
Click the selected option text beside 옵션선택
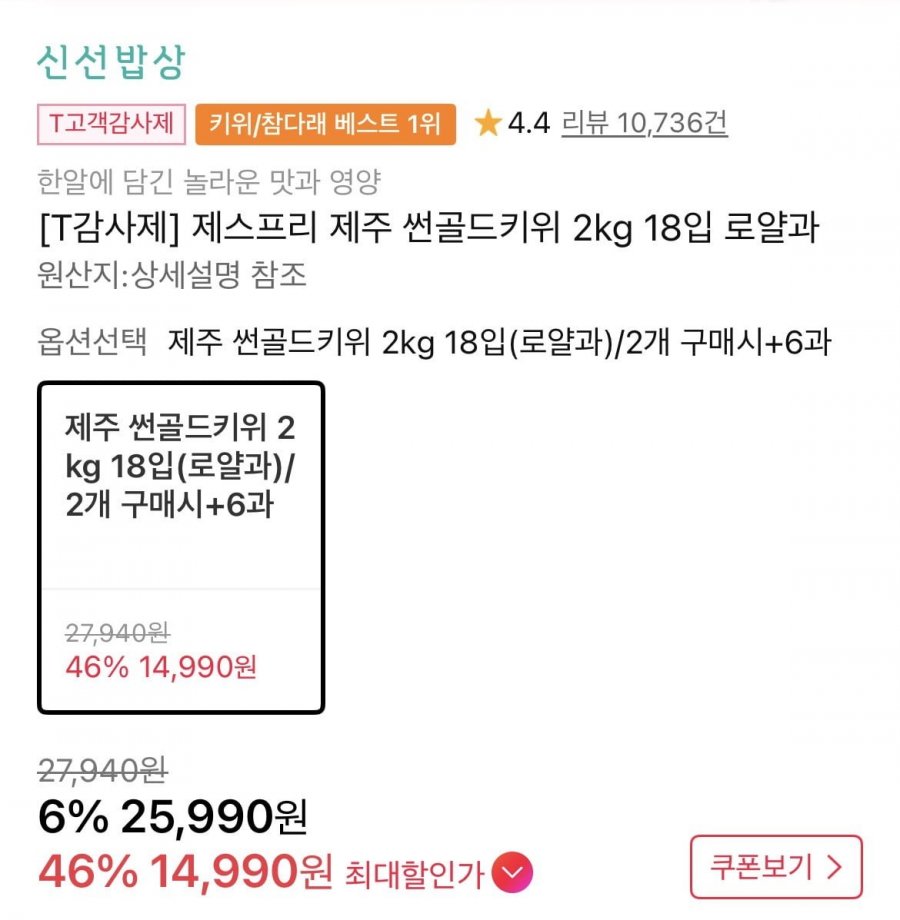[x=500, y=343]
